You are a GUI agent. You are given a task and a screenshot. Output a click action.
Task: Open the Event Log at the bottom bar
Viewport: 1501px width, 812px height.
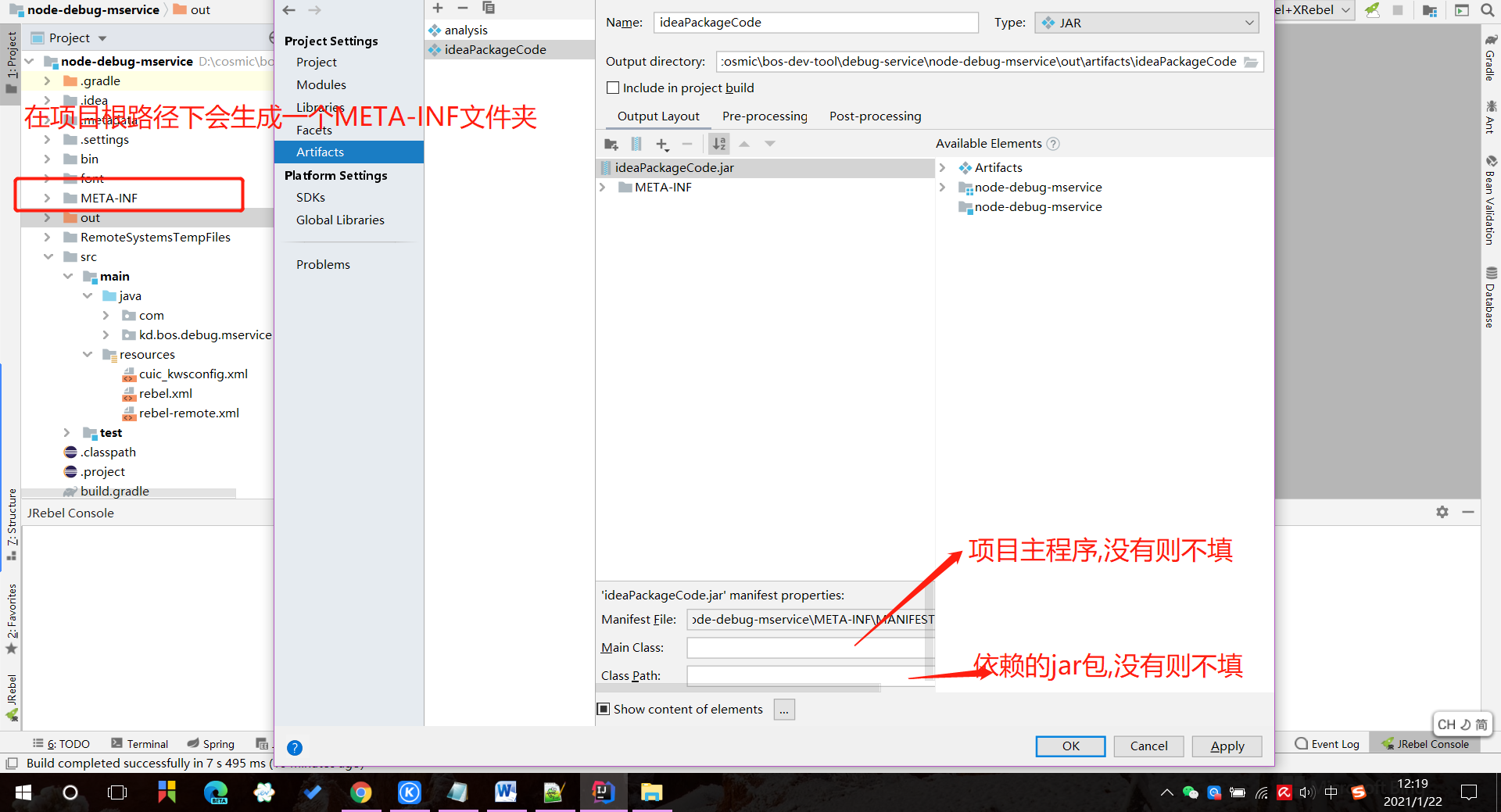pyautogui.click(x=1327, y=744)
